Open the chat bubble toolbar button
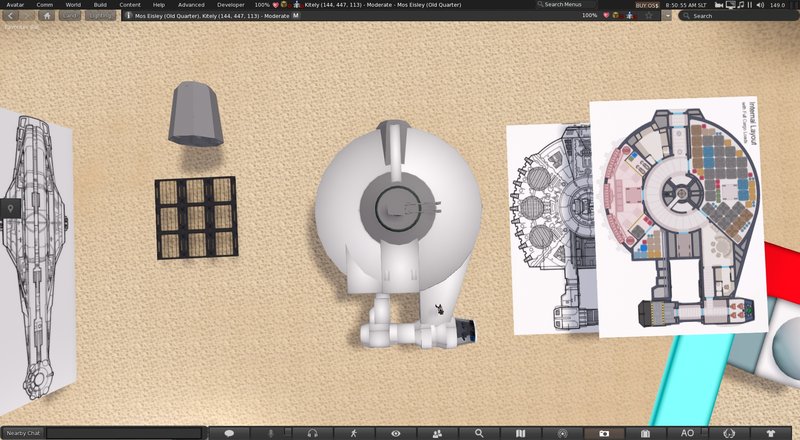This screenshot has width=800, height=440. click(229, 433)
